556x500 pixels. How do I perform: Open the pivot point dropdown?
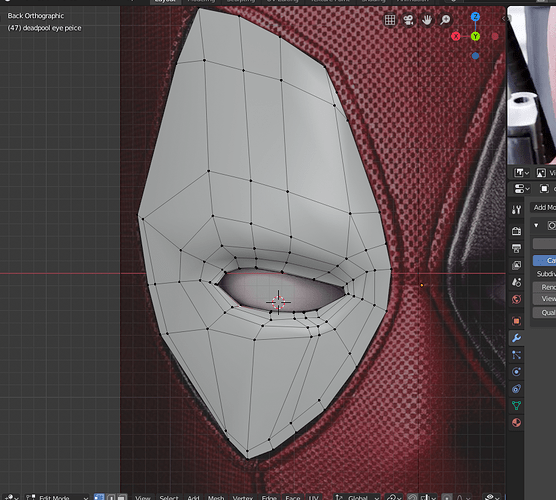395,497
